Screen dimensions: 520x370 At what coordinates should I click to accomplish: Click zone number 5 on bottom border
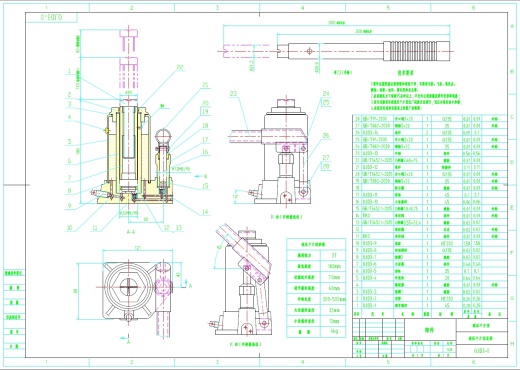tap(388, 362)
